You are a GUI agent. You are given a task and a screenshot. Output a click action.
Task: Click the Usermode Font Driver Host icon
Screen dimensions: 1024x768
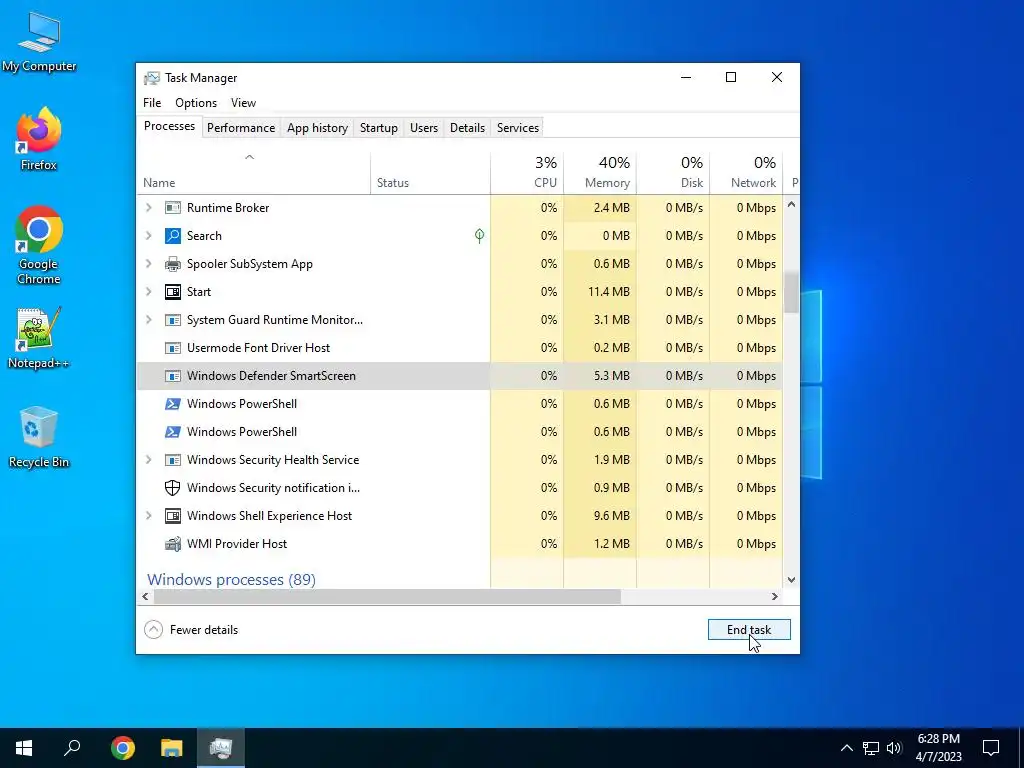(172, 348)
